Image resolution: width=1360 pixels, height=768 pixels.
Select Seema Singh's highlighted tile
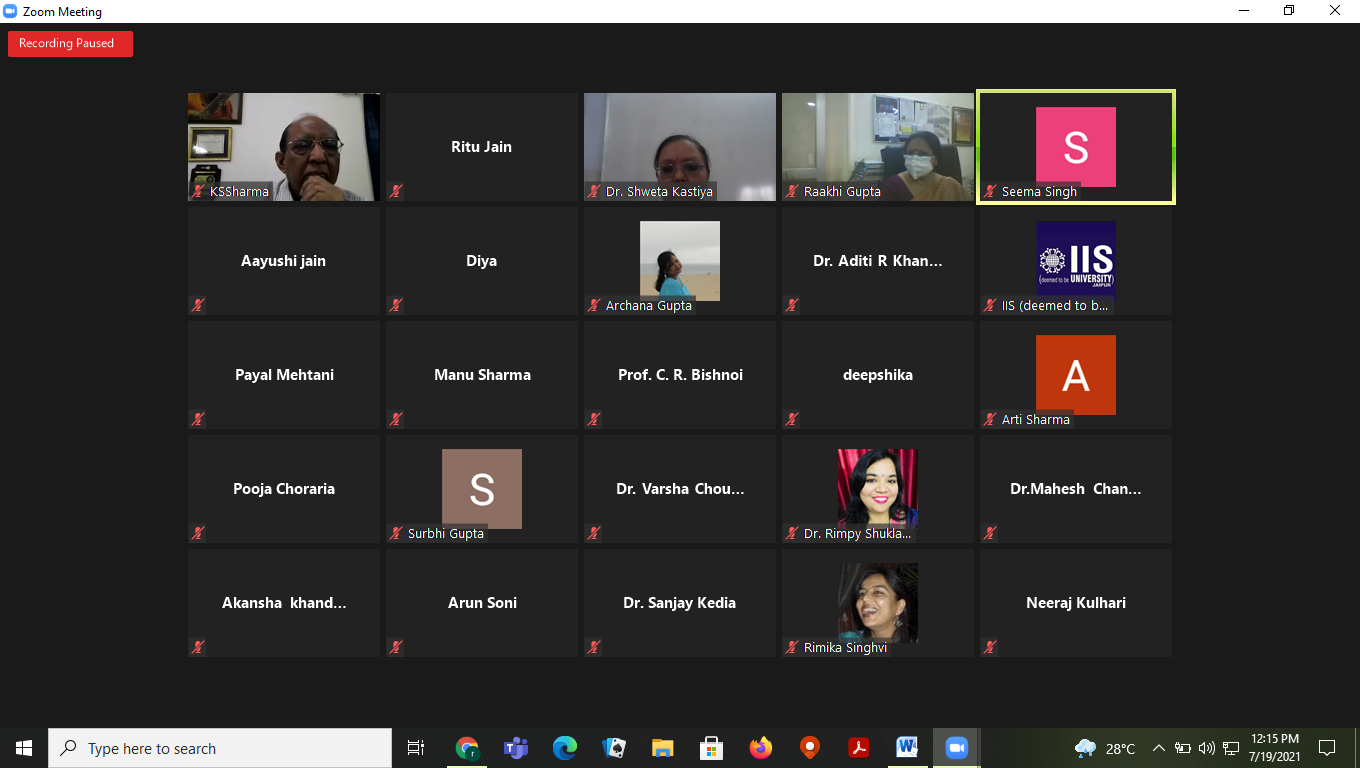(x=1076, y=147)
